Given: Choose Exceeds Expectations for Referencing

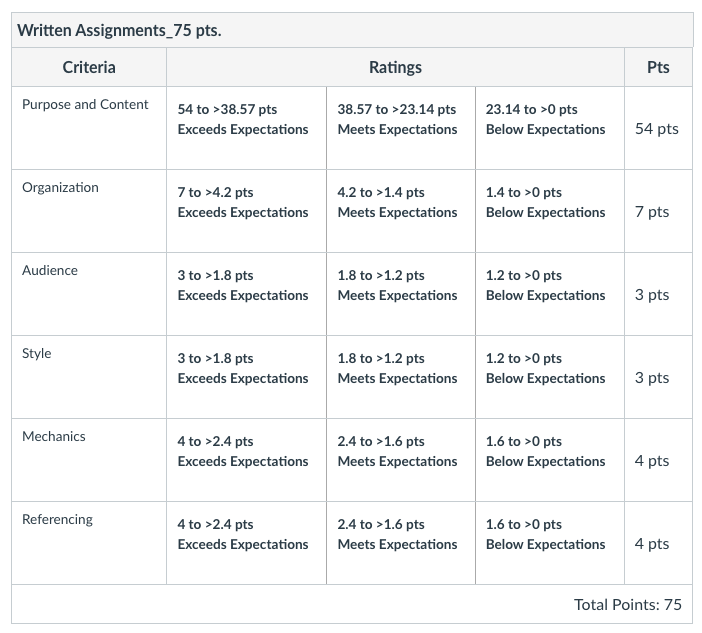Looking at the screenshot, I should coord(246,543).
